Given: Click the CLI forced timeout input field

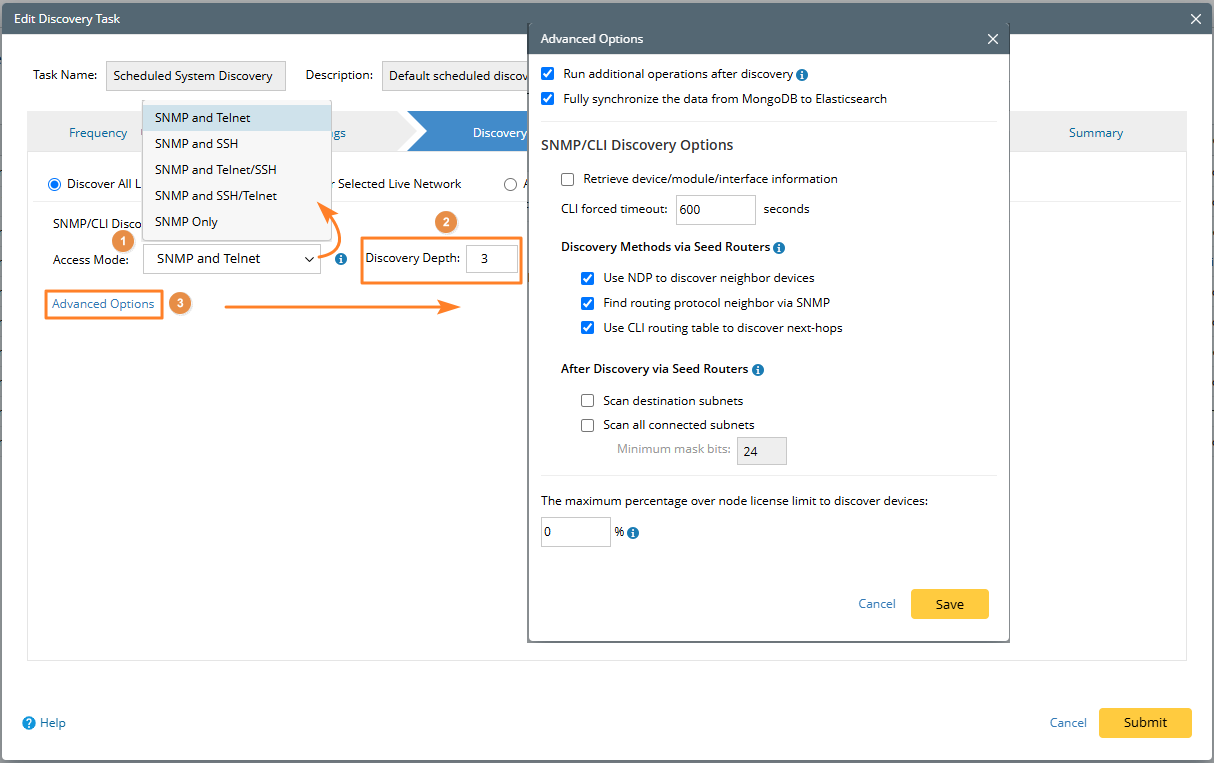Looking at the screenshot, I should [x=715, y=210].
